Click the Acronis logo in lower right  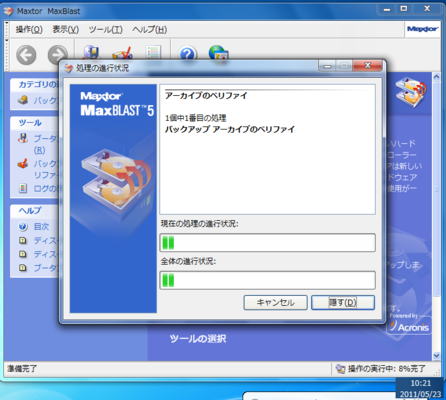(x=410, y=327)
